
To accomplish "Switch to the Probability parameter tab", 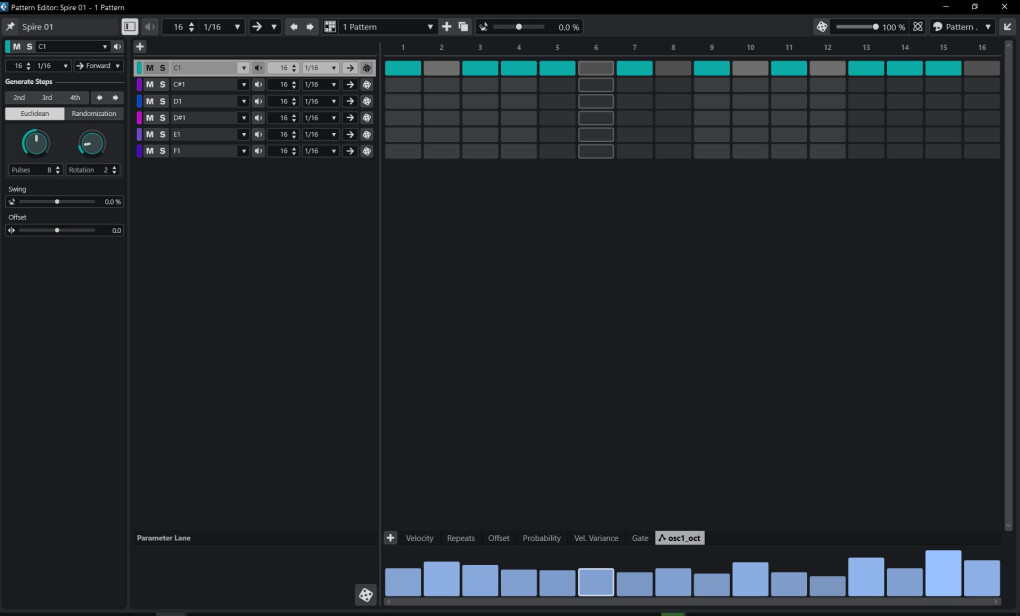I will click(x=541, y=538).
